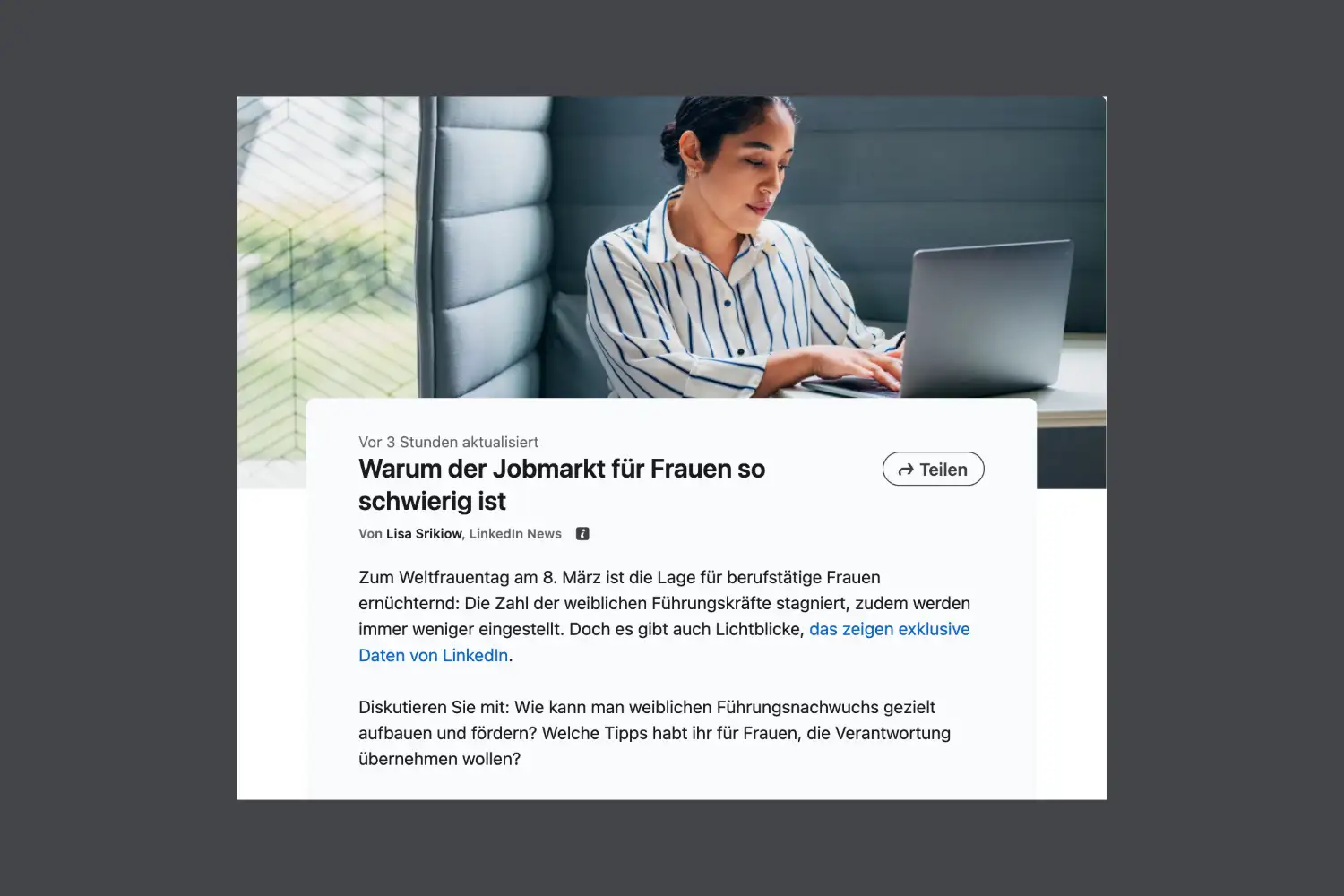1344x896 pixels.
Task: Click the 'Vor 3 Stunden aktualisiert' timestamp
Action: (x=448, y=442)
